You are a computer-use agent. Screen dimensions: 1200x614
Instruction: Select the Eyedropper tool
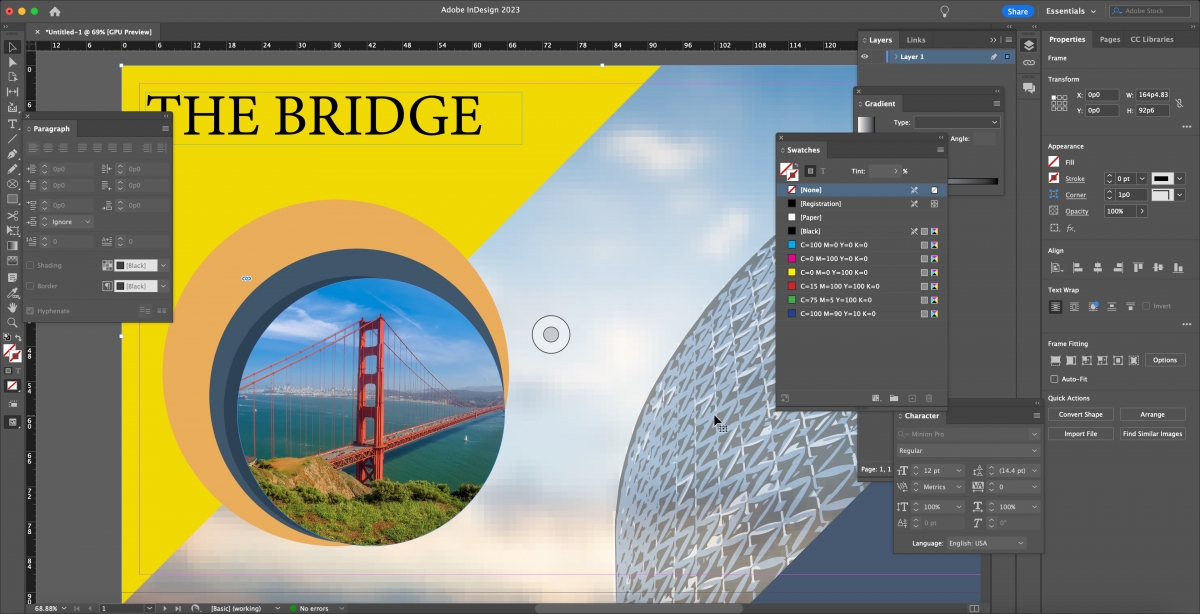click(12, 293)
